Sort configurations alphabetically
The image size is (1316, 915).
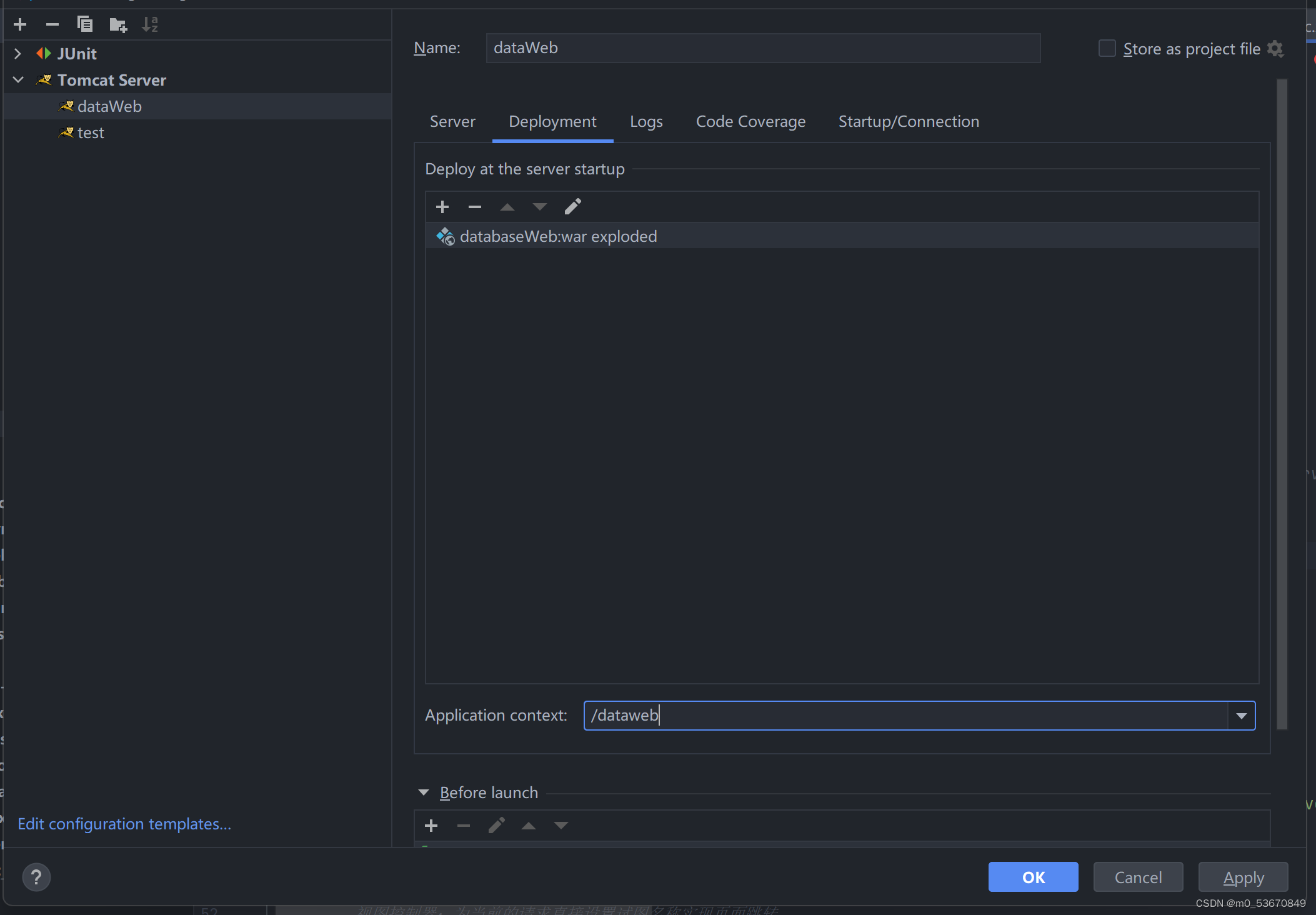150,24
